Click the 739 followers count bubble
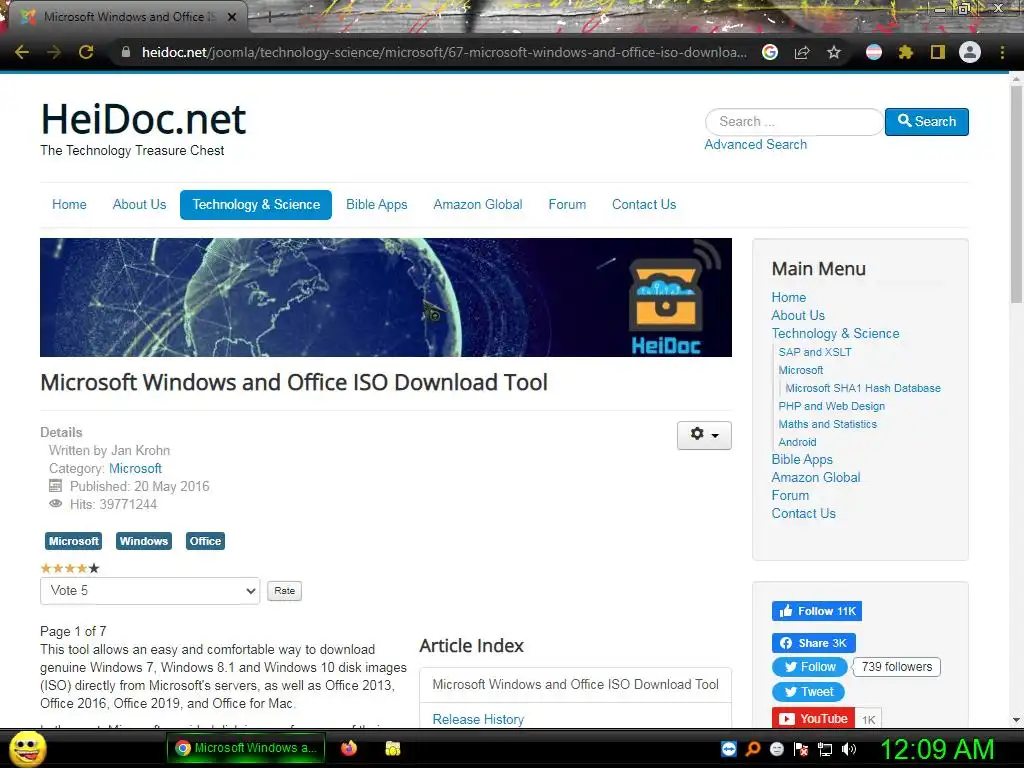The image size is (1024, 768). point(896,667)
